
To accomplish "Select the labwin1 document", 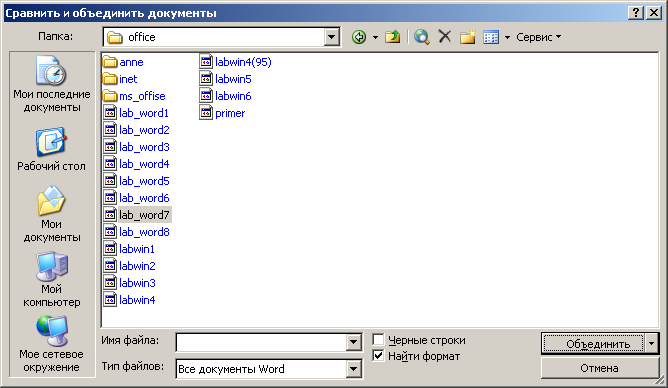I will point(129,249).
